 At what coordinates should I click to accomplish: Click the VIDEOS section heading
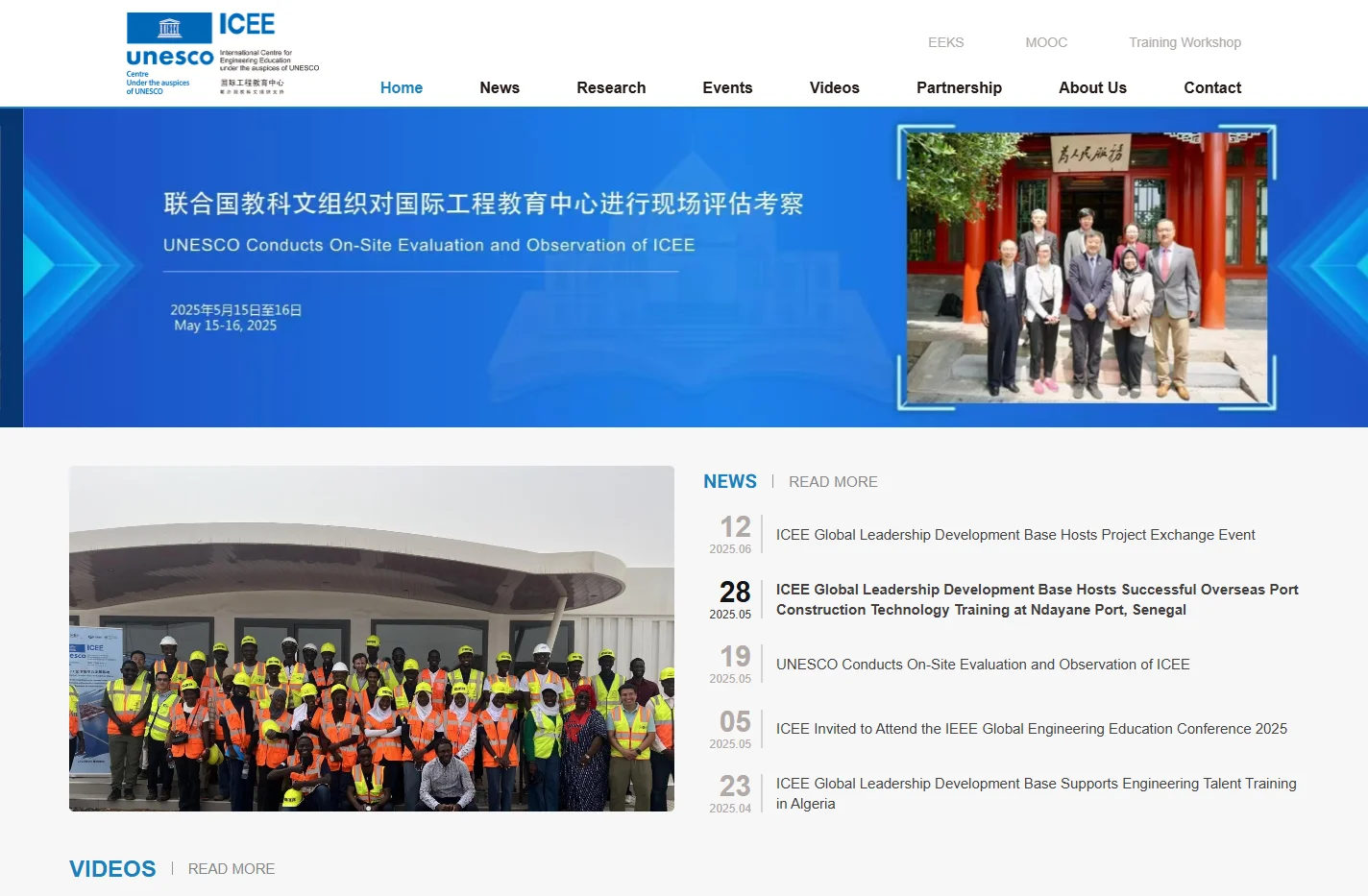[x=112, y=869]
